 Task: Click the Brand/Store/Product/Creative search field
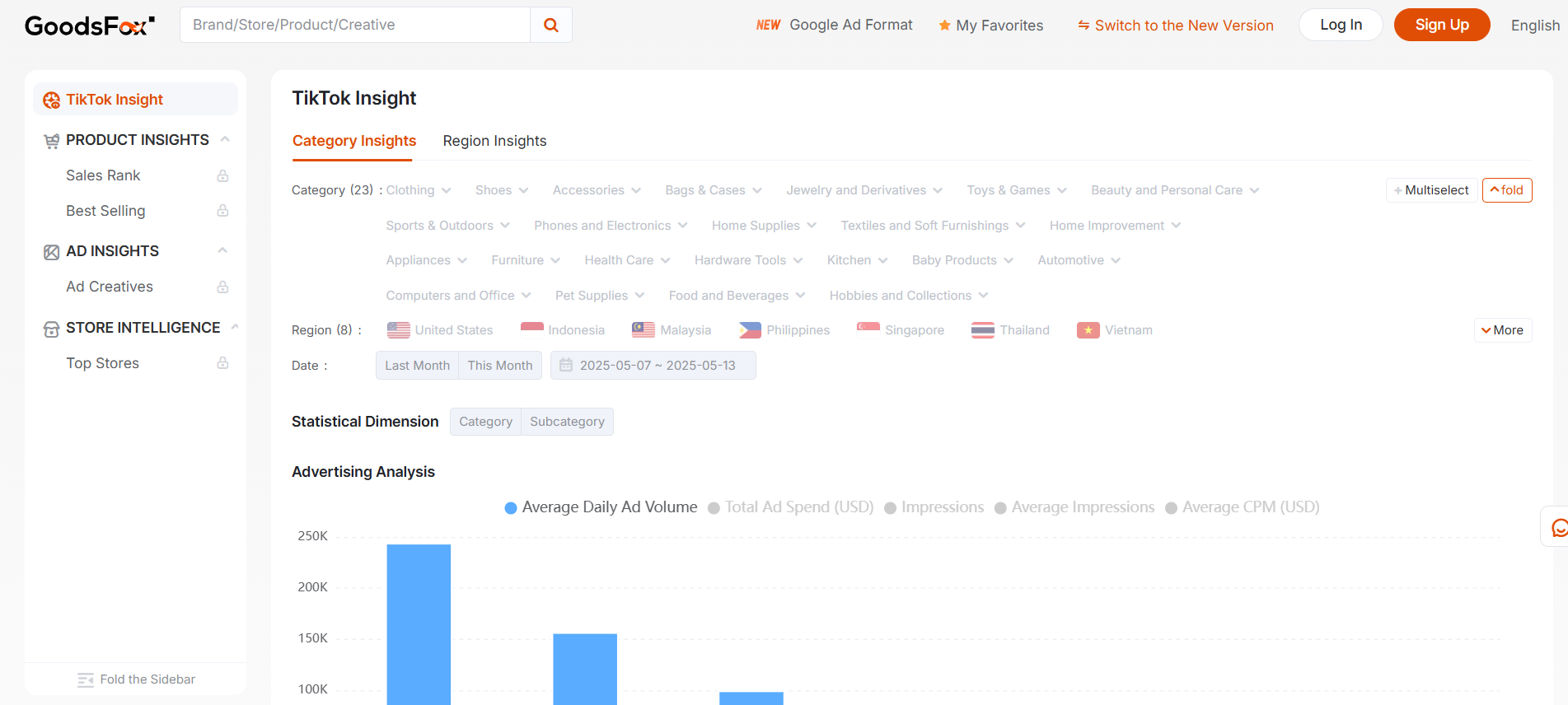point(355,25)
